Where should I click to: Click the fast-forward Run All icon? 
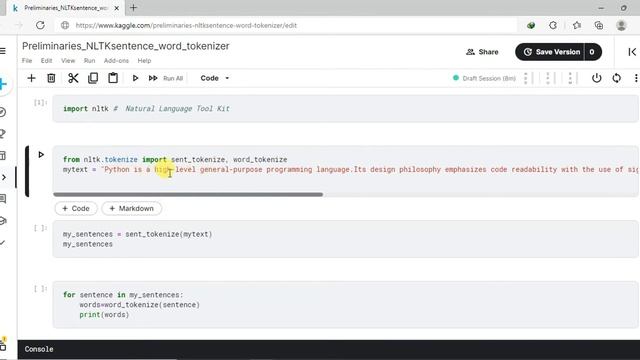[153, 78]
